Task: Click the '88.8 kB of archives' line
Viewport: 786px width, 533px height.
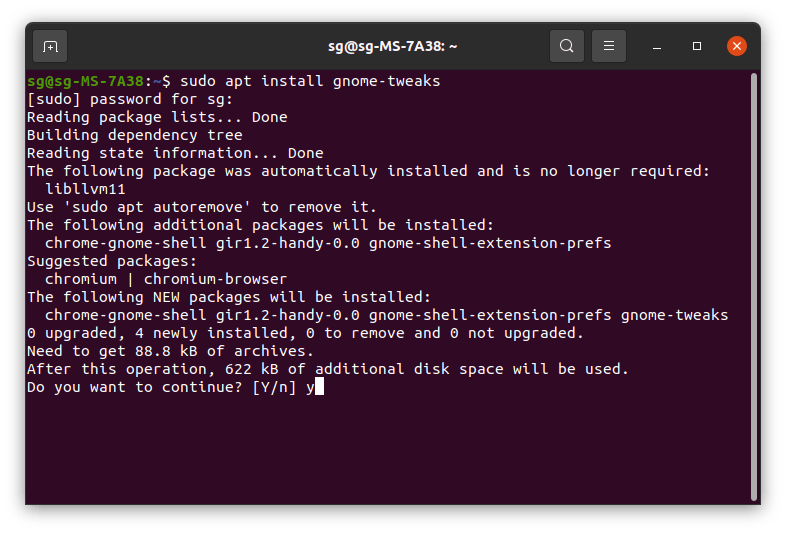Action: tap(170, 351)
